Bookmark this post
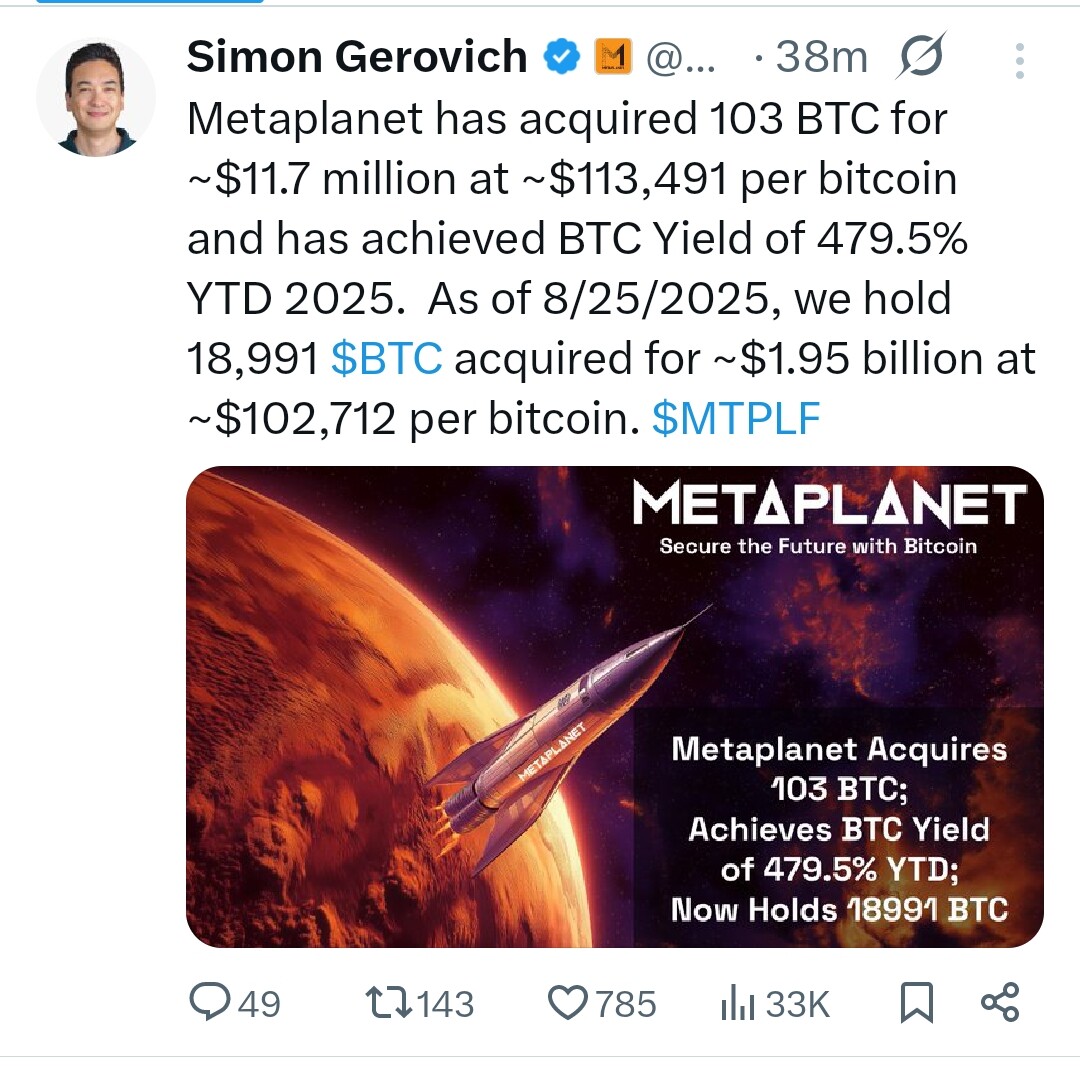Screen dimensions: 1080x1069 pyautogui.click(x=917, y=1003)
